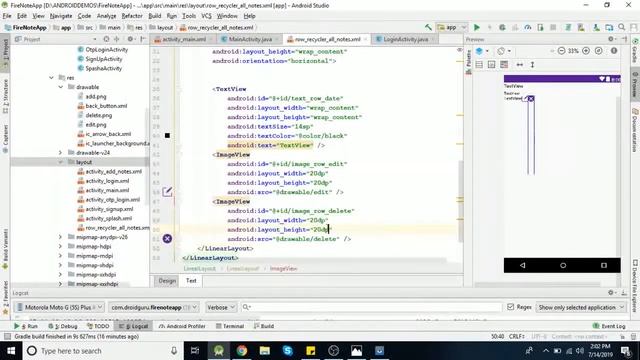Click zoom to fit in Preview
This screenshot has height=360, width=640.
[x=598, y=51]
